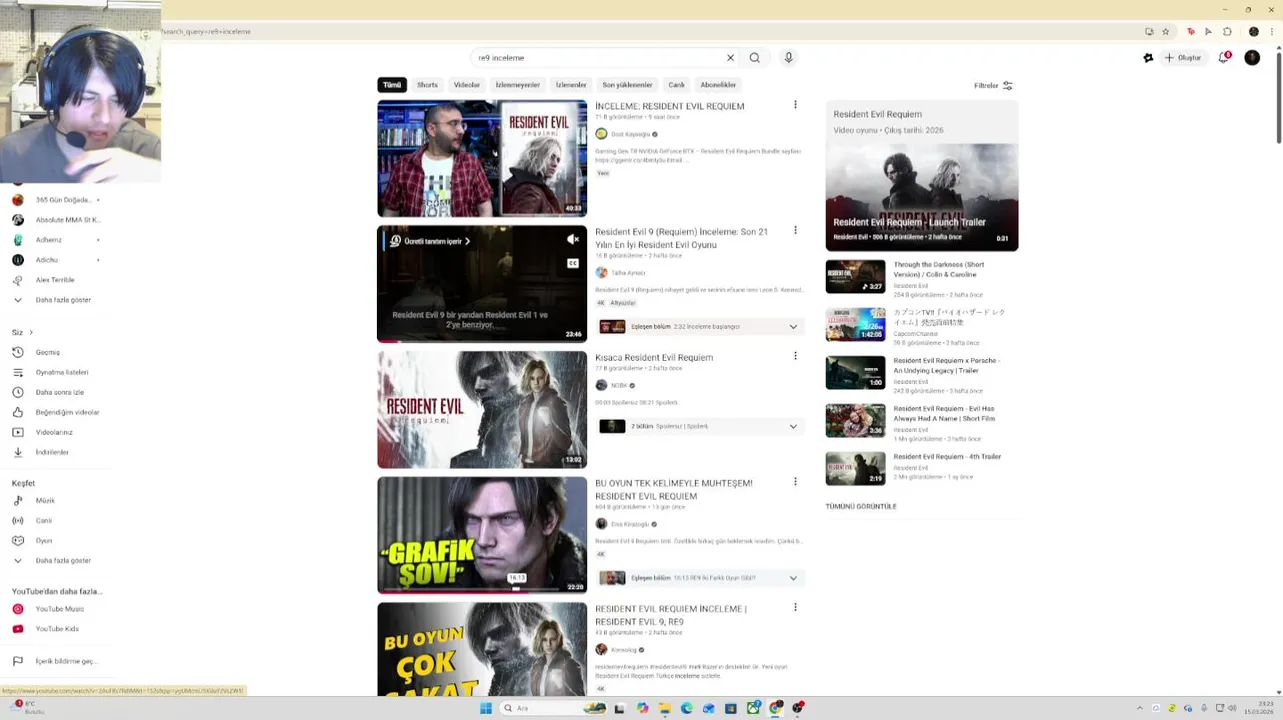Image resolution: width=1283 pixels, height=720 pixels.
Task: Expand the Siz section chevron
Action: (31, 332)
